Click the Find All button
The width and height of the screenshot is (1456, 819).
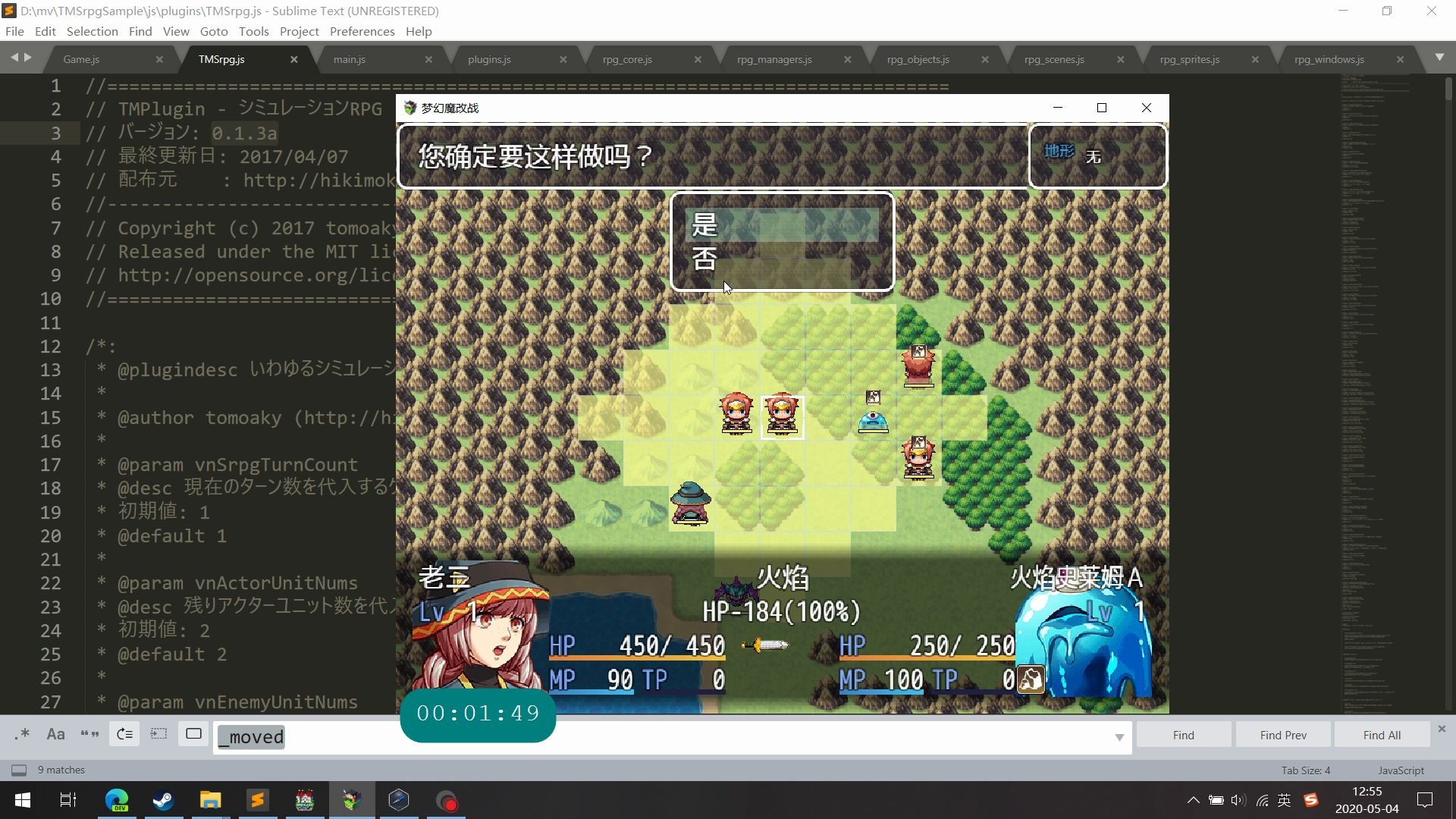coord(1380,734)
